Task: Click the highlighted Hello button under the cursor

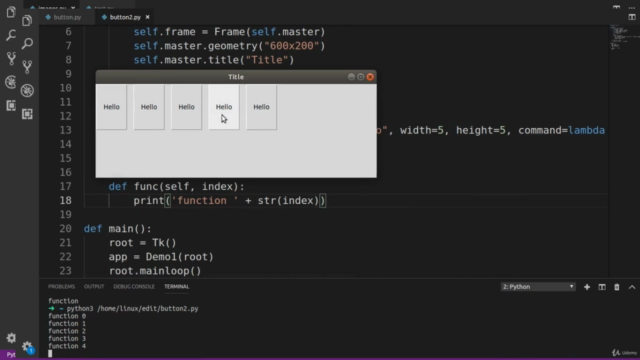Action: (224, 107)
